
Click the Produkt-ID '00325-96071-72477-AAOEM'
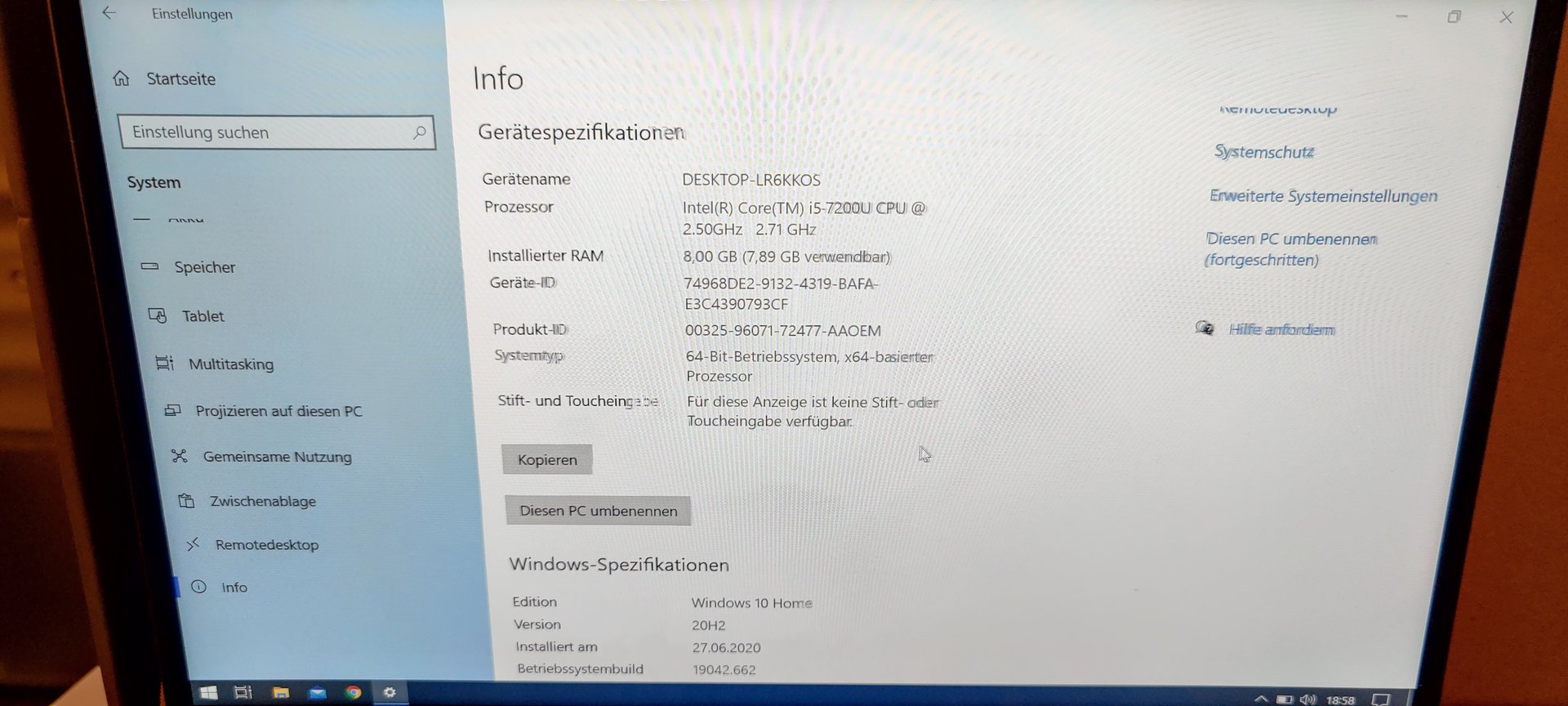tap(783, 330)
